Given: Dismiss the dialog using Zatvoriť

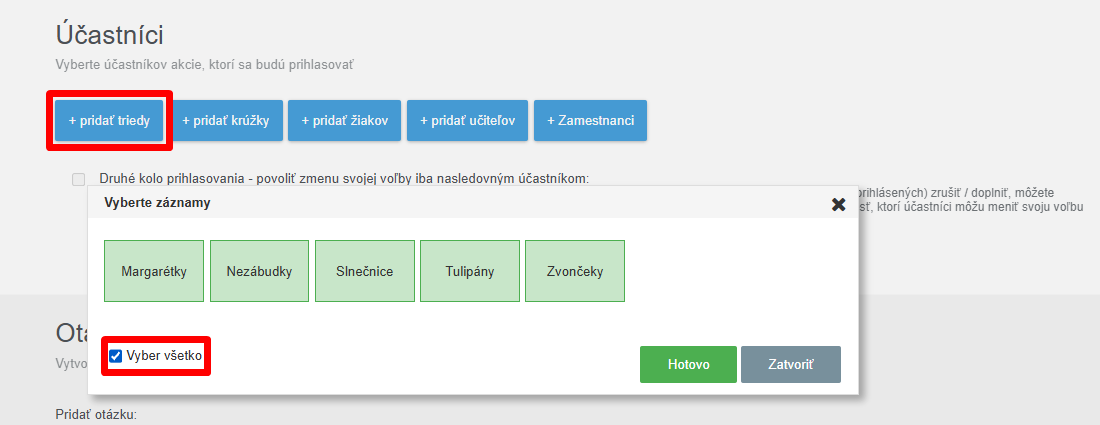Looking at the screenshot, I should tap(791, 365).
